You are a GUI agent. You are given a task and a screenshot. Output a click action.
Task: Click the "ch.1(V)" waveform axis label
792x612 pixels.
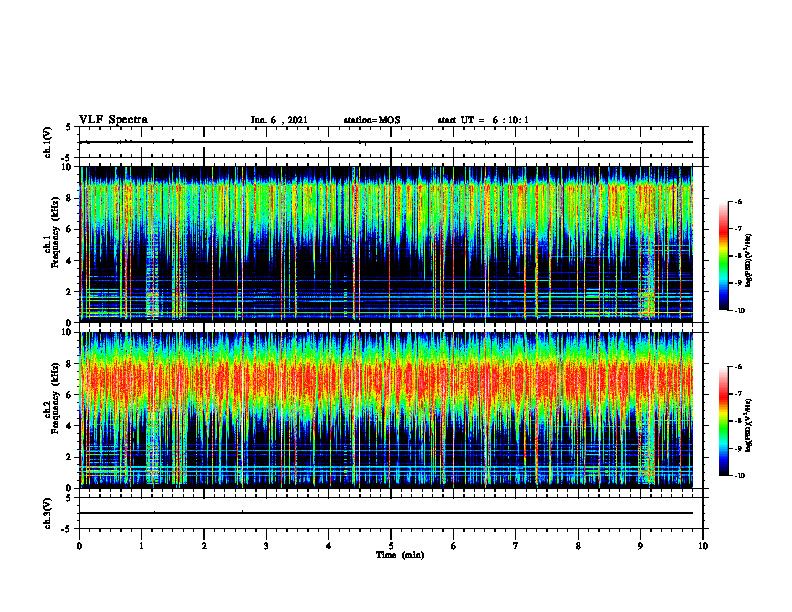48,142
